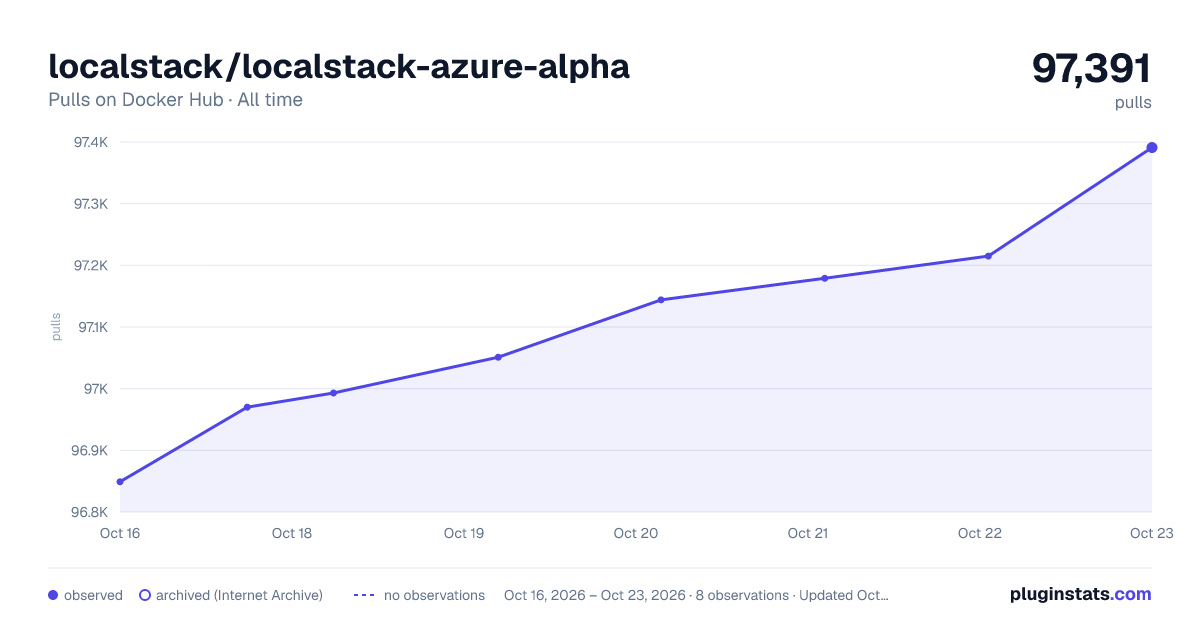Click the dashed no observations legend marker
This screenshot has width=1200, height=630.
[x=364, y=595]
